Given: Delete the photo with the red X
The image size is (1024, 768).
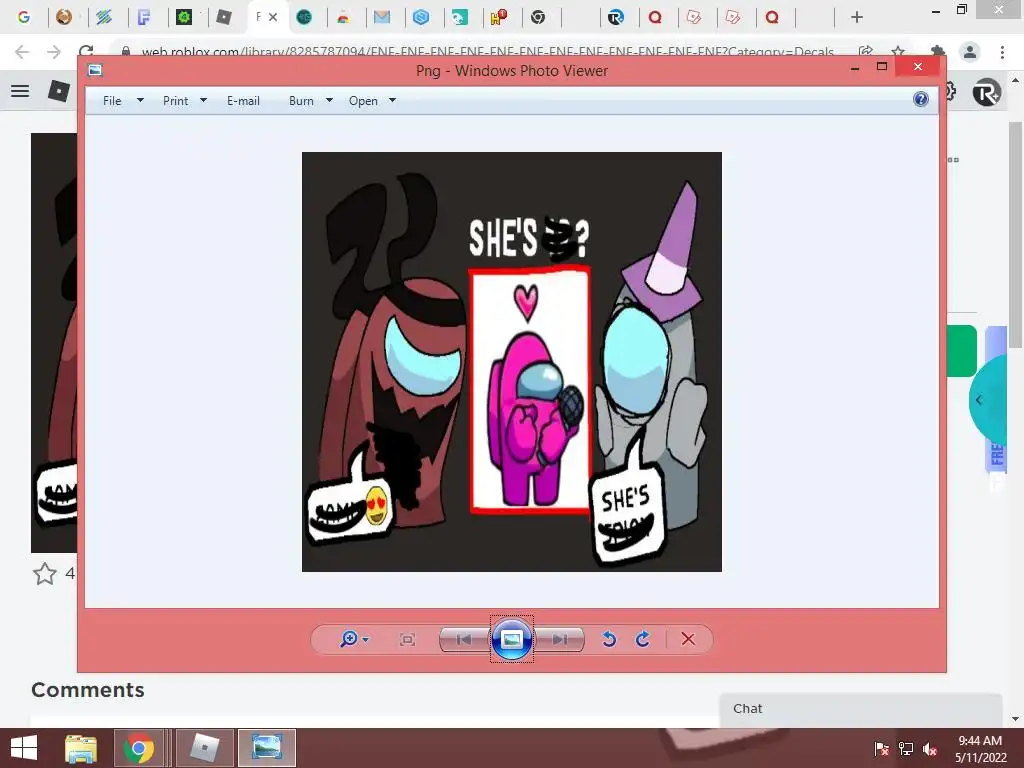Looking at the screenshot, I should pyautogui.click(x=688, y=639).
